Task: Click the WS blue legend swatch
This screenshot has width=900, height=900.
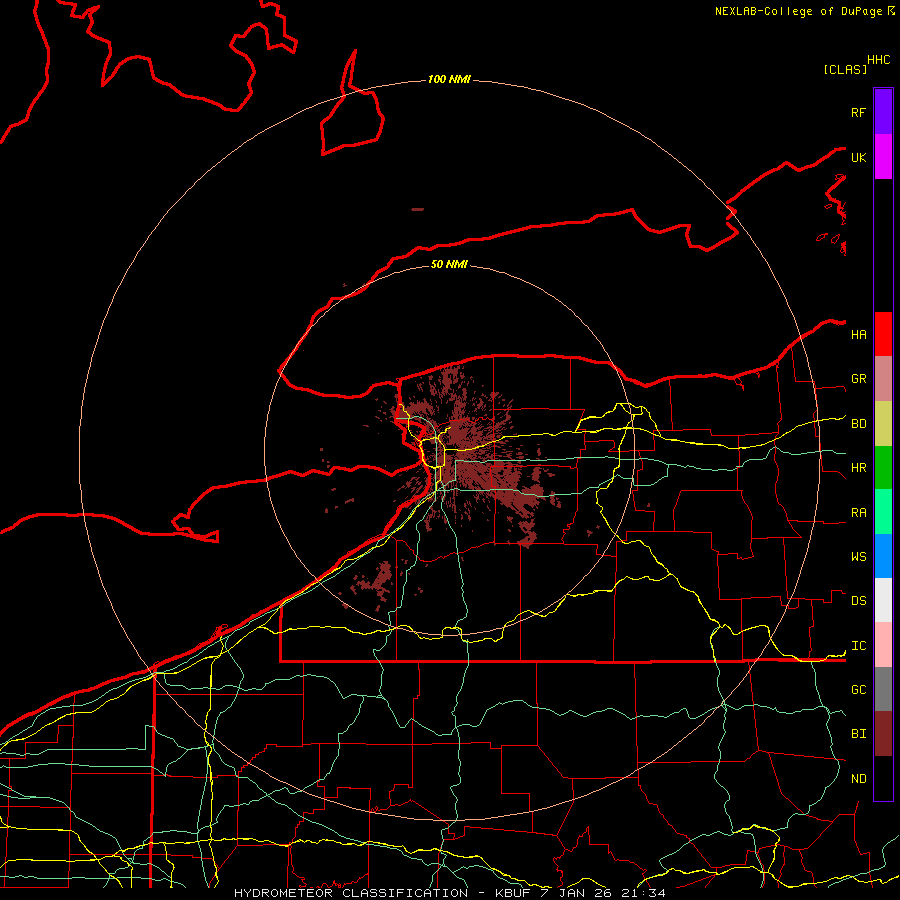Action: (x=883, y=556)
